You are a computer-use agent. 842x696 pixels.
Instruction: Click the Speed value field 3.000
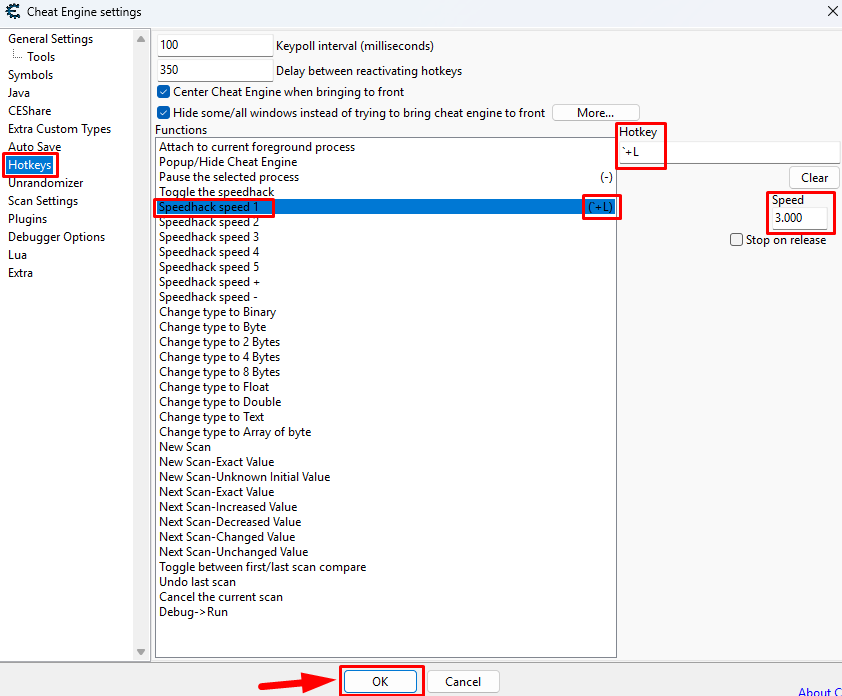click(799, 218)
